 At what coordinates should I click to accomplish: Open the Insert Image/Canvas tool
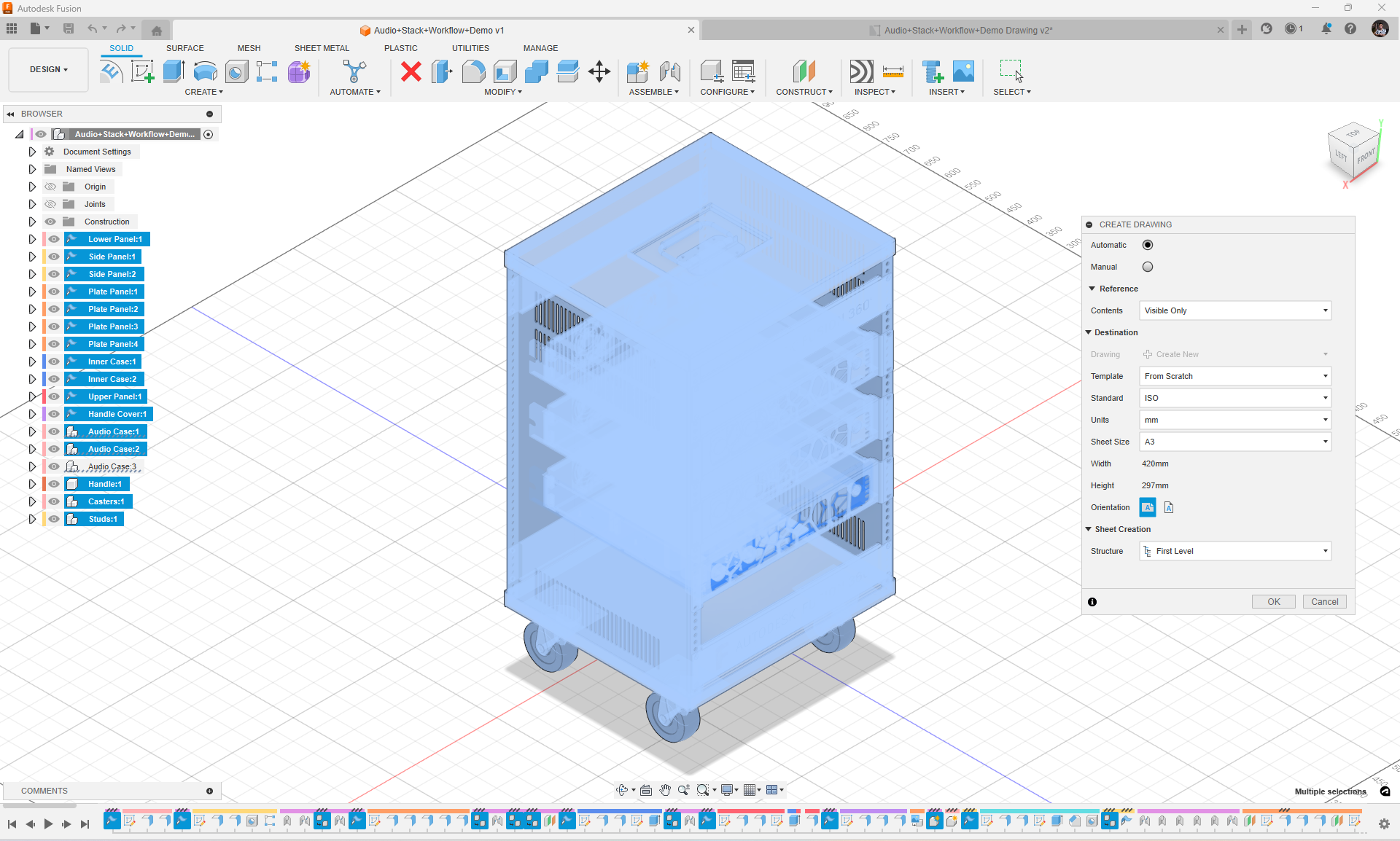coord(963,71)
